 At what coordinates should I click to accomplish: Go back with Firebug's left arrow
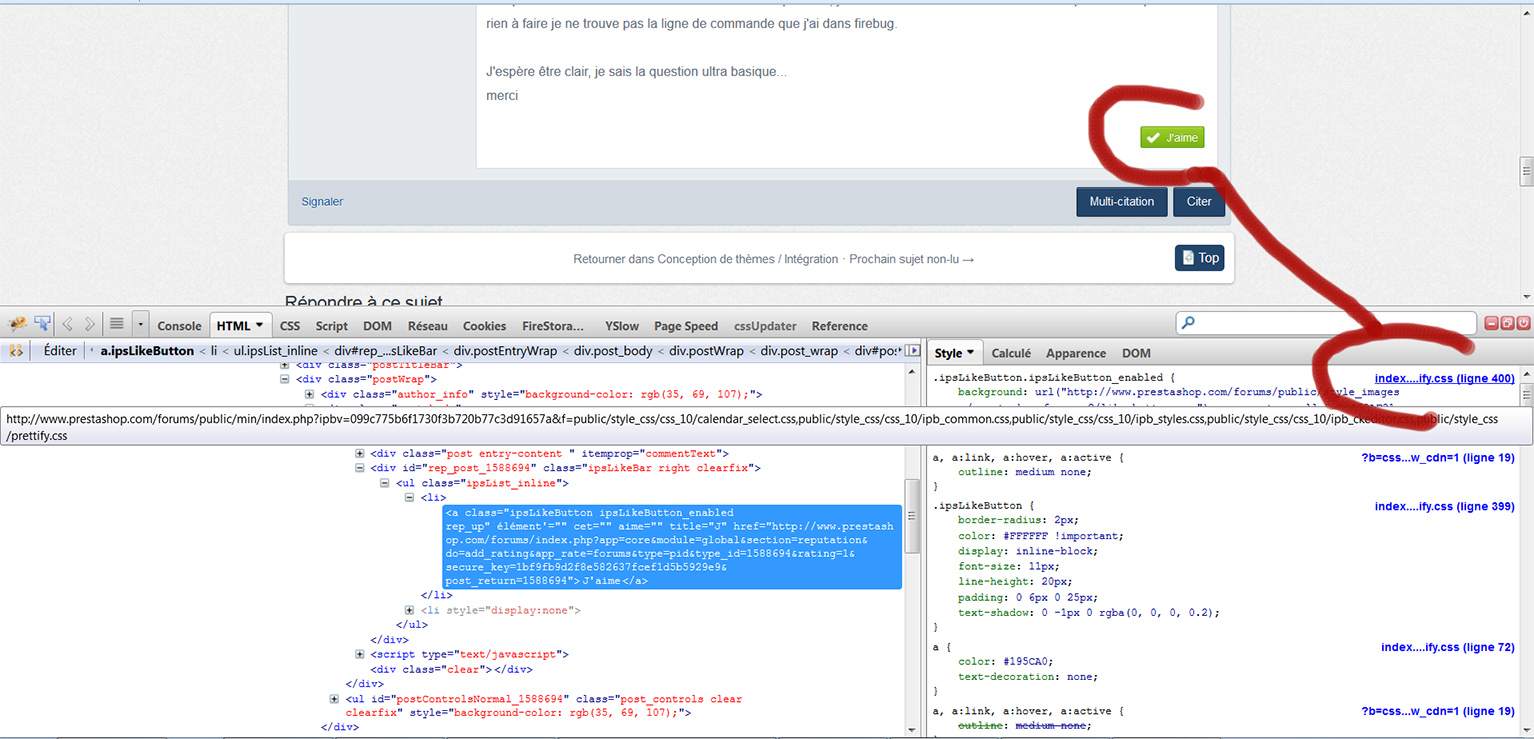68,324
